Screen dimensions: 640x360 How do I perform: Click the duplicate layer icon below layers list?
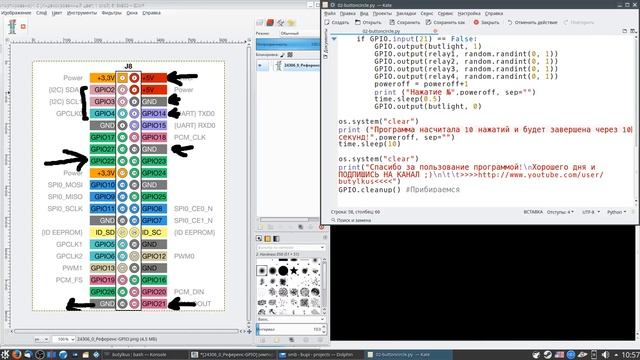[301, 227]
